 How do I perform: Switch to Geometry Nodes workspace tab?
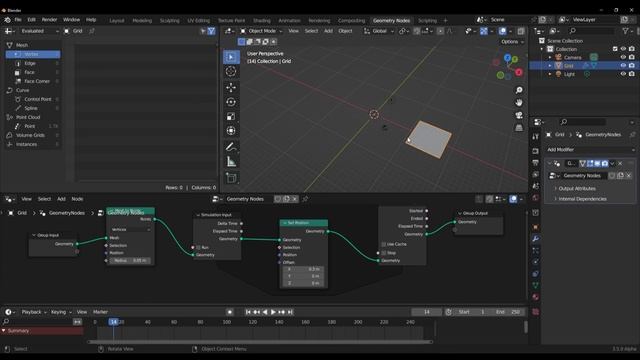pyautogui.click(x=391, y=20)
